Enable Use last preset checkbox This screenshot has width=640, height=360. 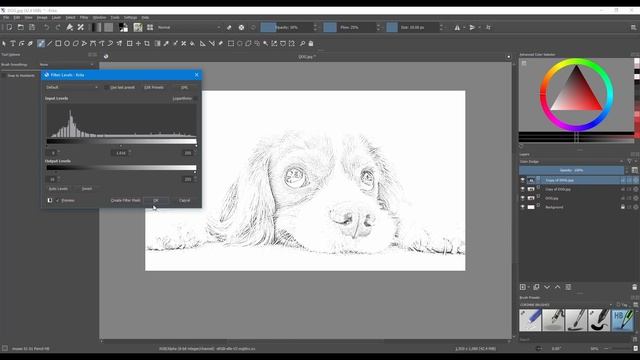(x=107, y=87)
